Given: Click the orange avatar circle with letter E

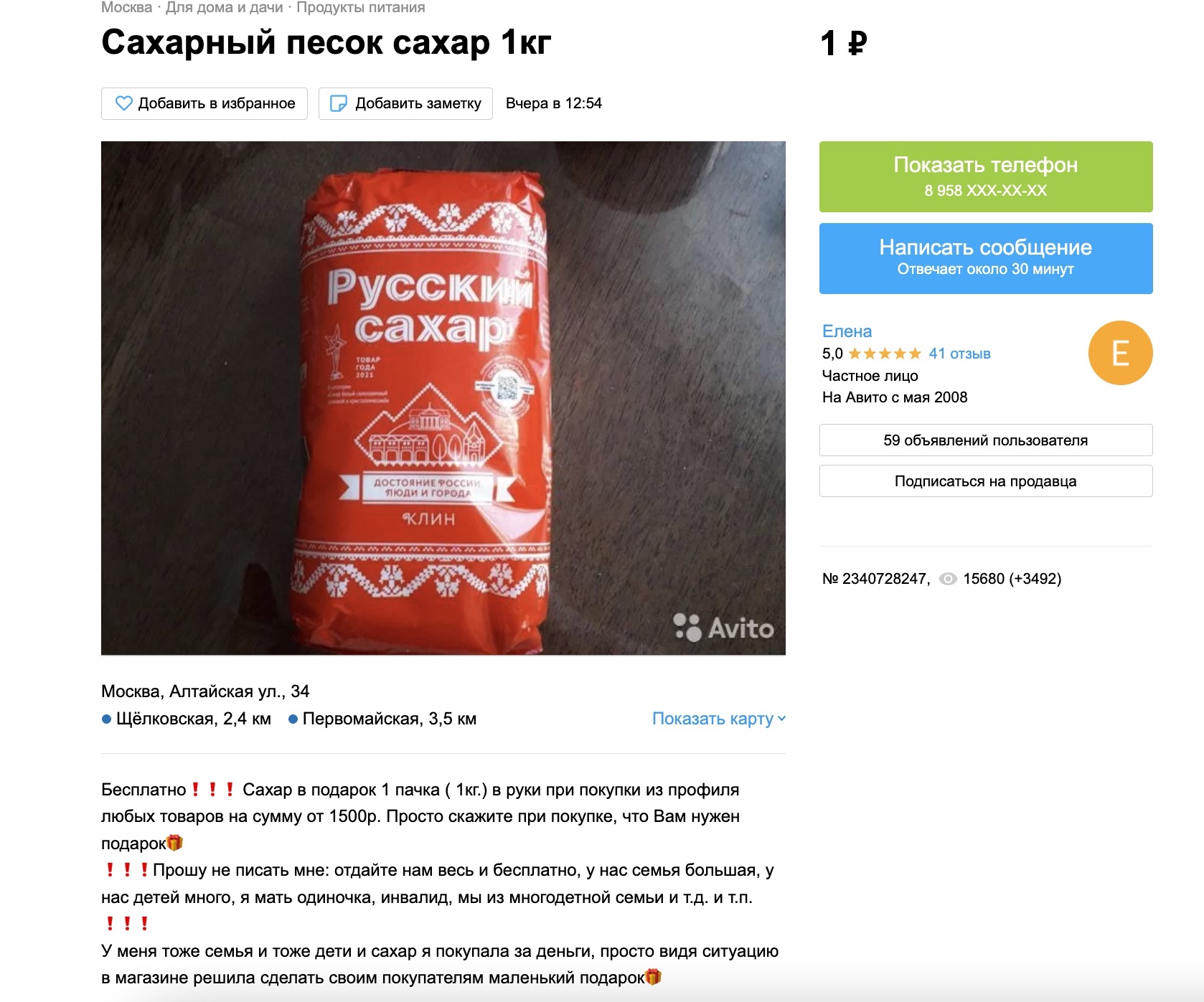Looking at the screenshot, I should [1120, 353].
